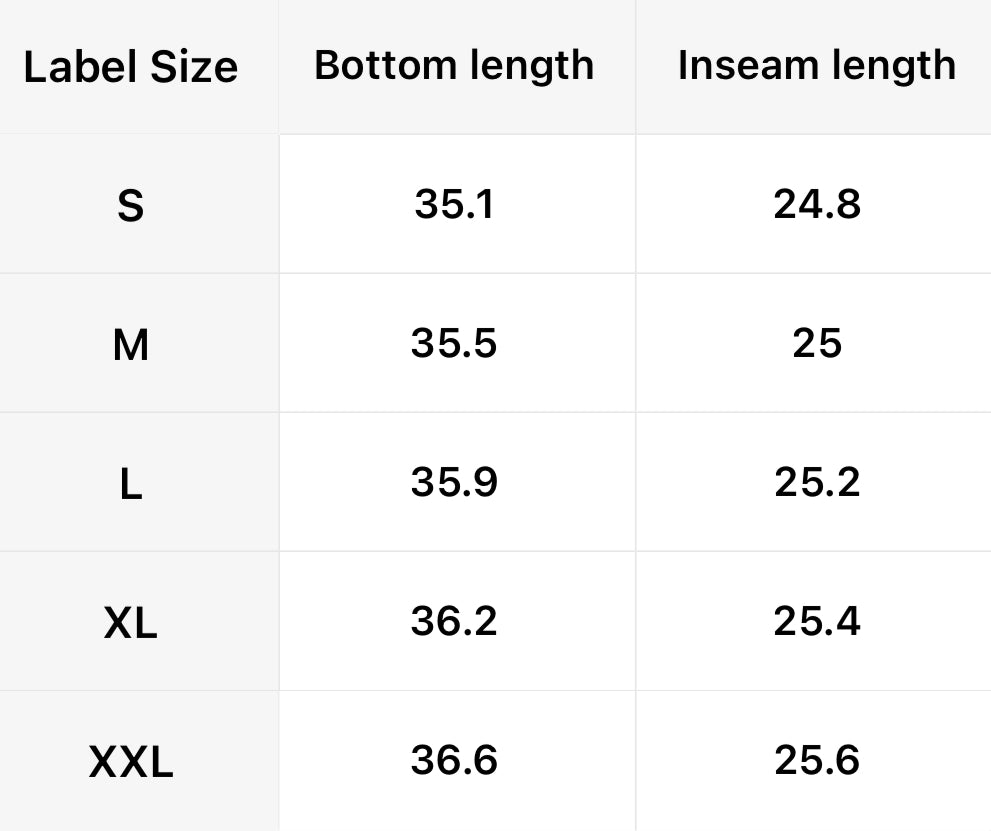The image size is (991, 831).
Task: Click inseam length value 25.2
Action: [816, 482]
